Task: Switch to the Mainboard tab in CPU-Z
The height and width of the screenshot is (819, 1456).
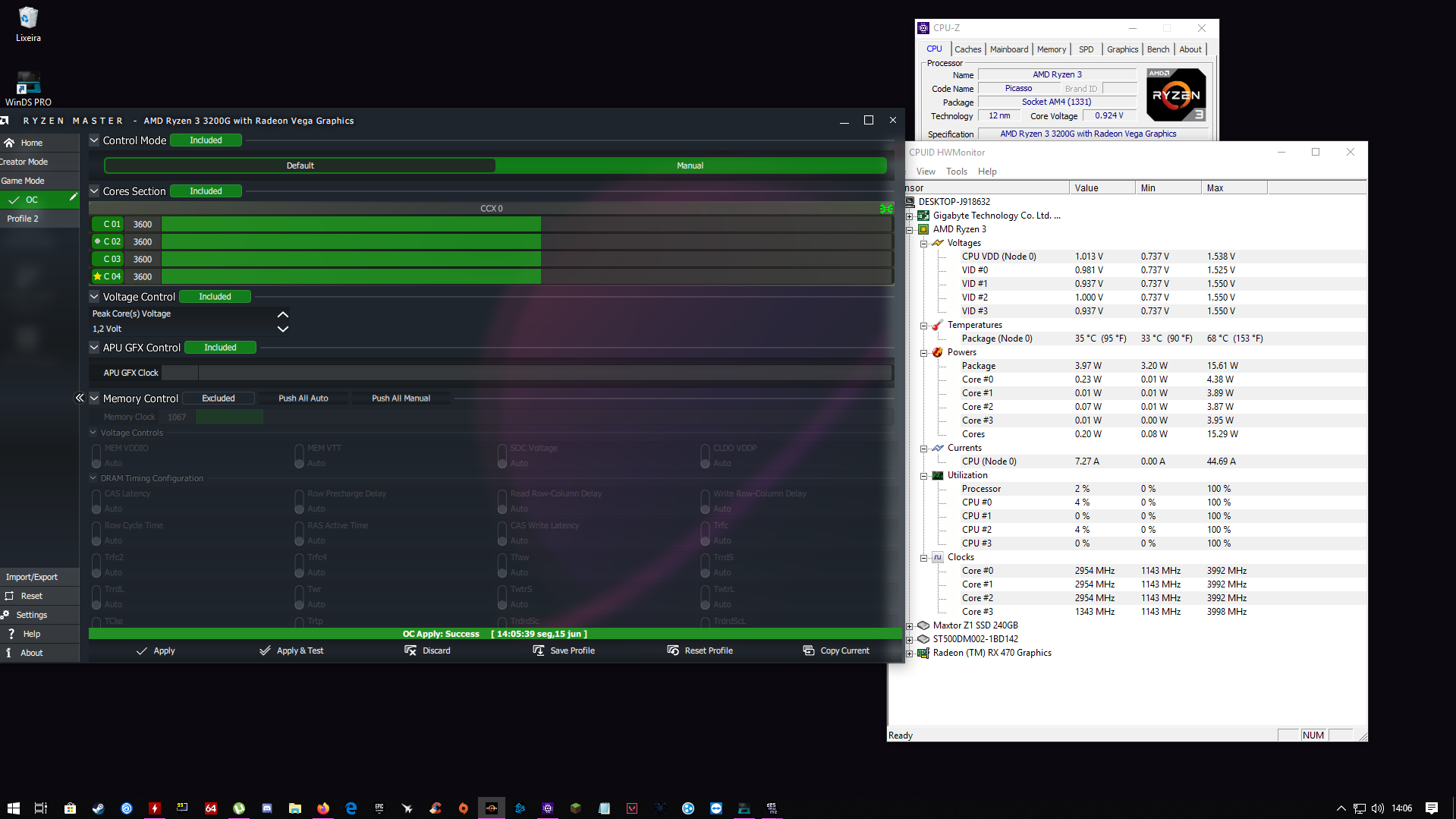Action: (1009, 49)
